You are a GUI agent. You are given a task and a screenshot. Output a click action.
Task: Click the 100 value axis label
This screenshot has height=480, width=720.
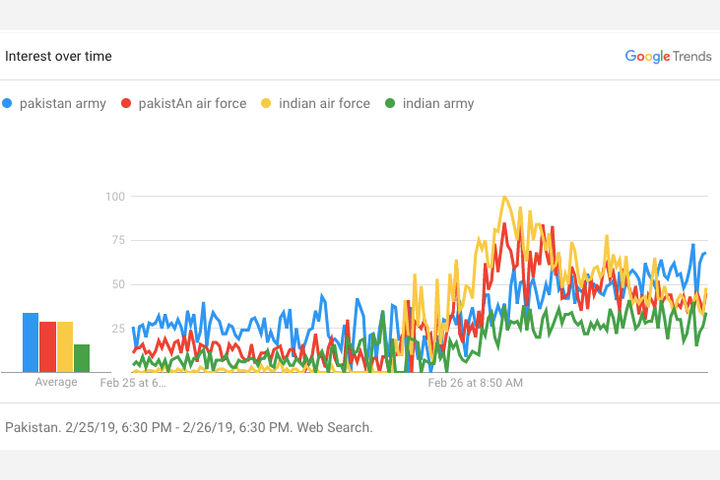tap(114, 196)
